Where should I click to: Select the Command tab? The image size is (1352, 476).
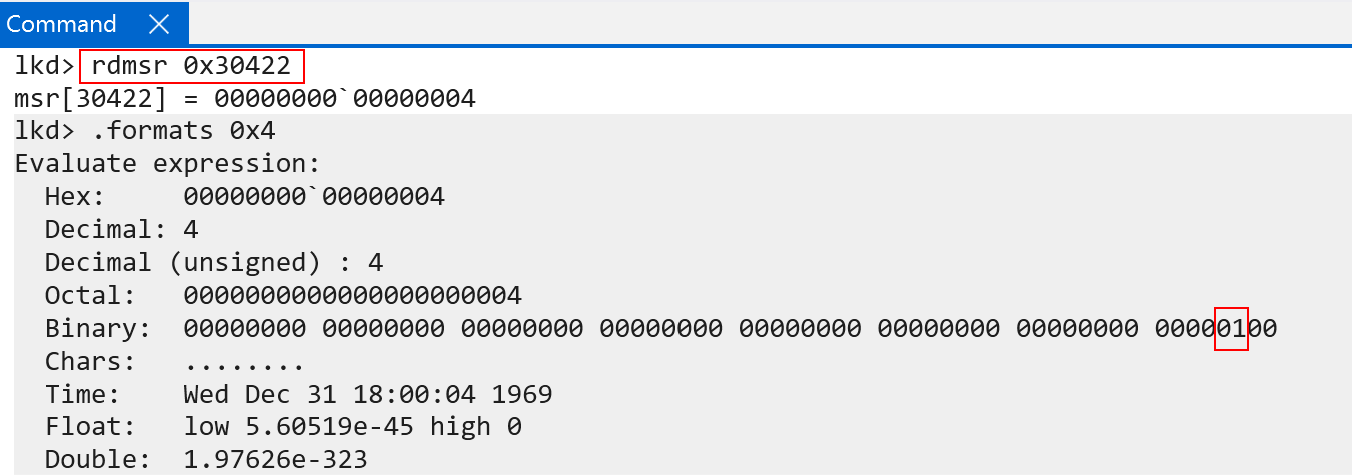(62, 24)
